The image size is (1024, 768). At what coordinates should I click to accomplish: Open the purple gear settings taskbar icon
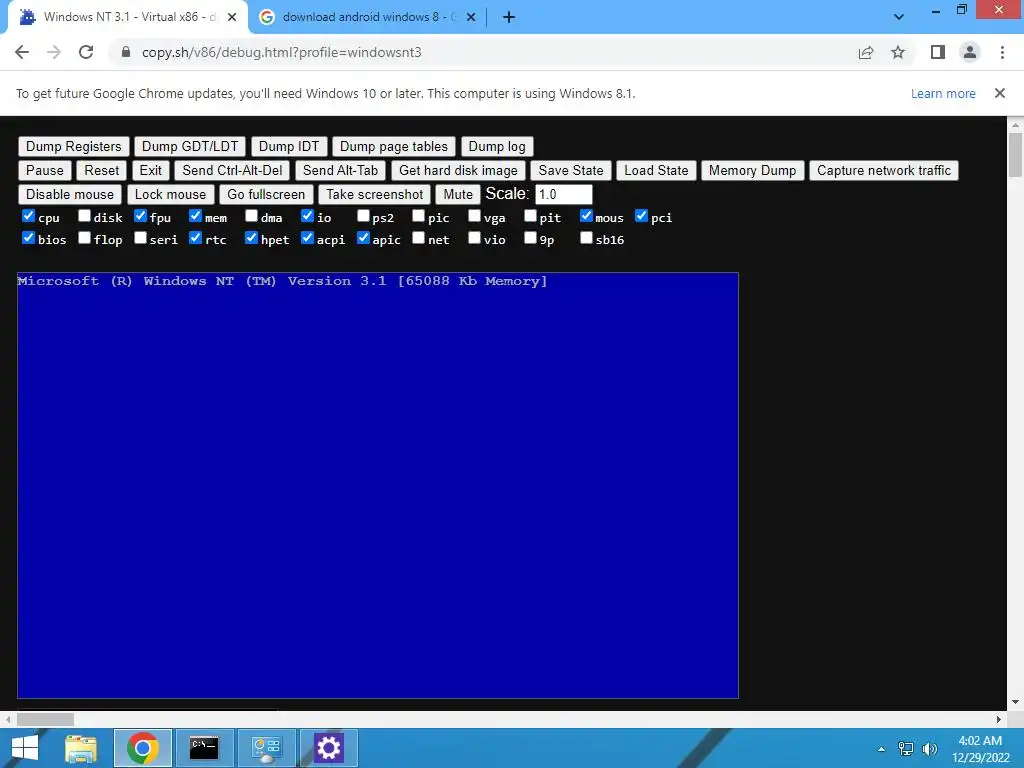328,748
